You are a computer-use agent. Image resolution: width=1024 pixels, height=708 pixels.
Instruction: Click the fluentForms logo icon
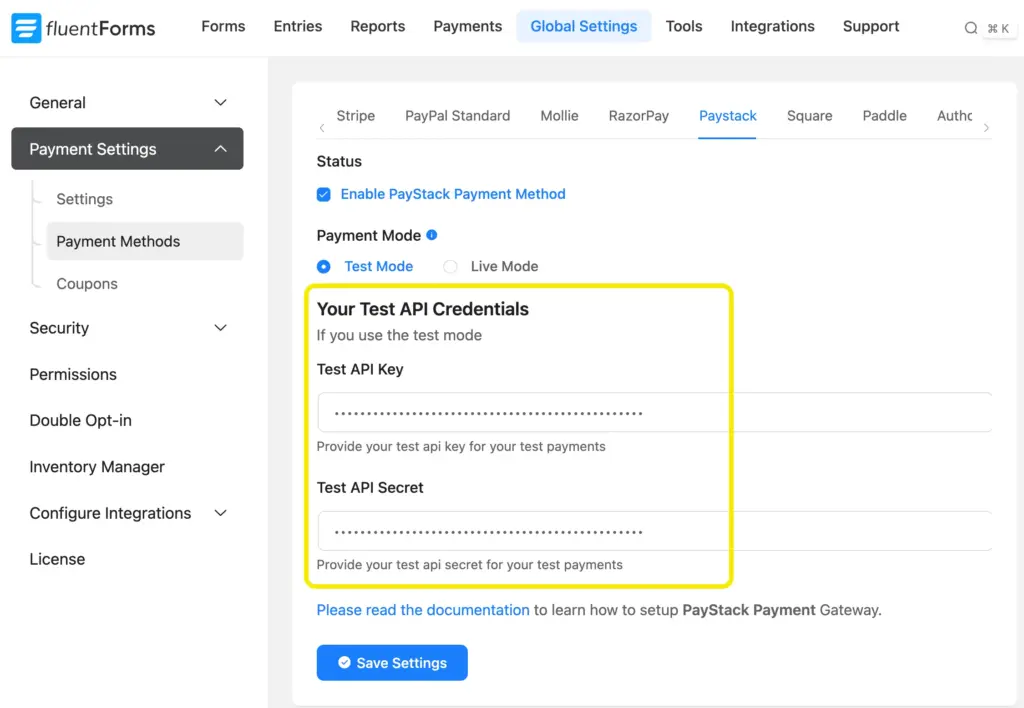click(25, 27)
